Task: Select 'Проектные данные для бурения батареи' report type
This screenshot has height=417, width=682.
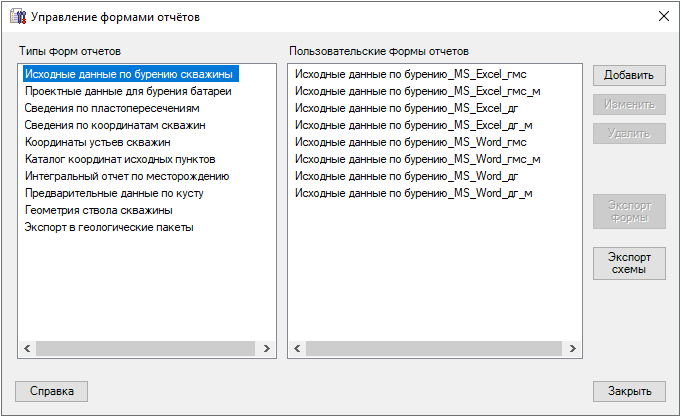Action: tap(128, 91)
